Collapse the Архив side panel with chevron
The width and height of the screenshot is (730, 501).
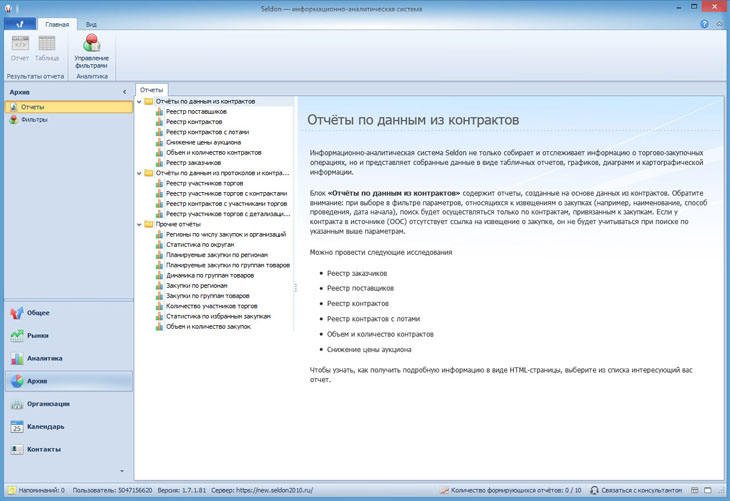[x=124, y=92]
